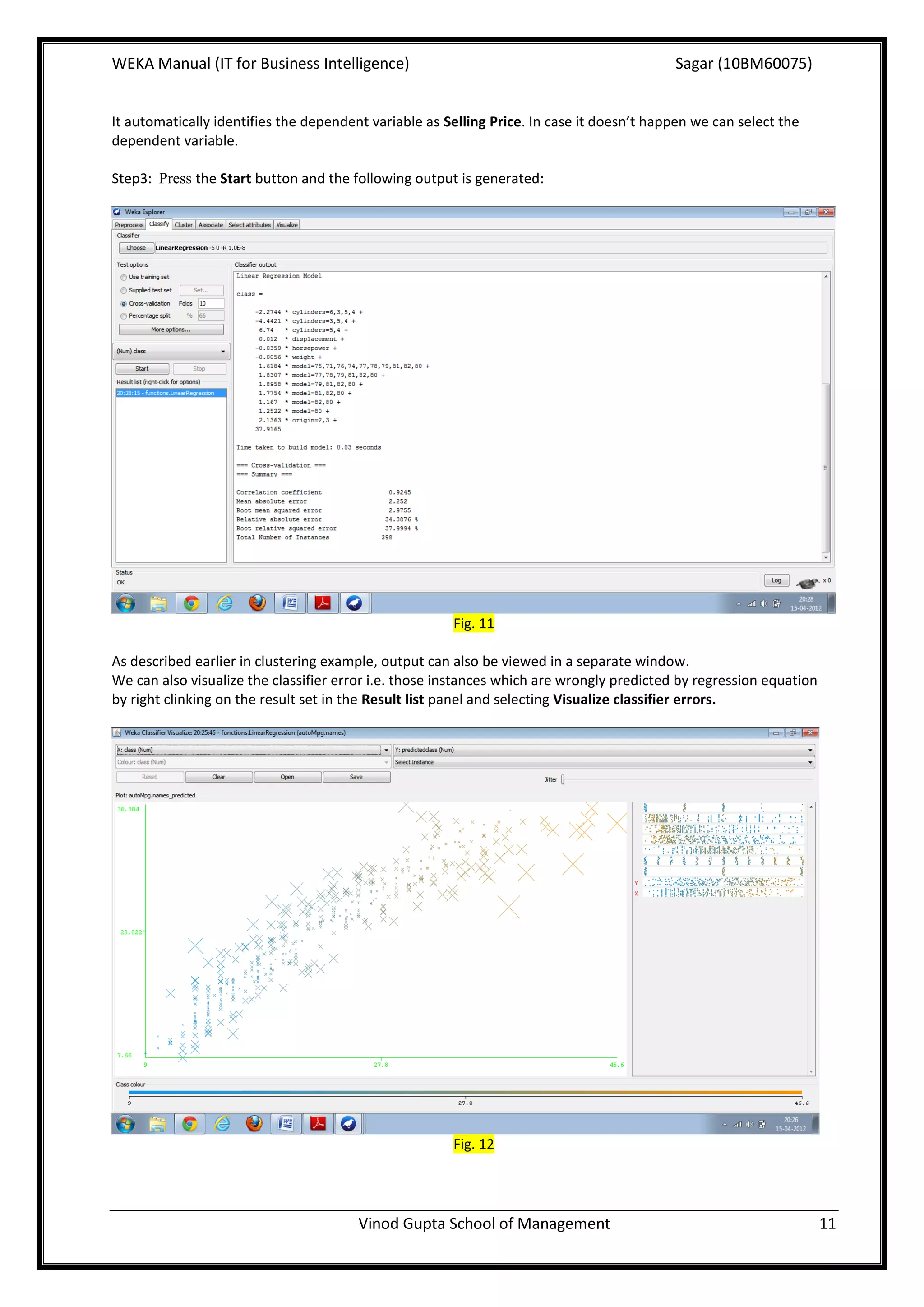
Task: Switch to the Associate tab
Action: point(211,225)
